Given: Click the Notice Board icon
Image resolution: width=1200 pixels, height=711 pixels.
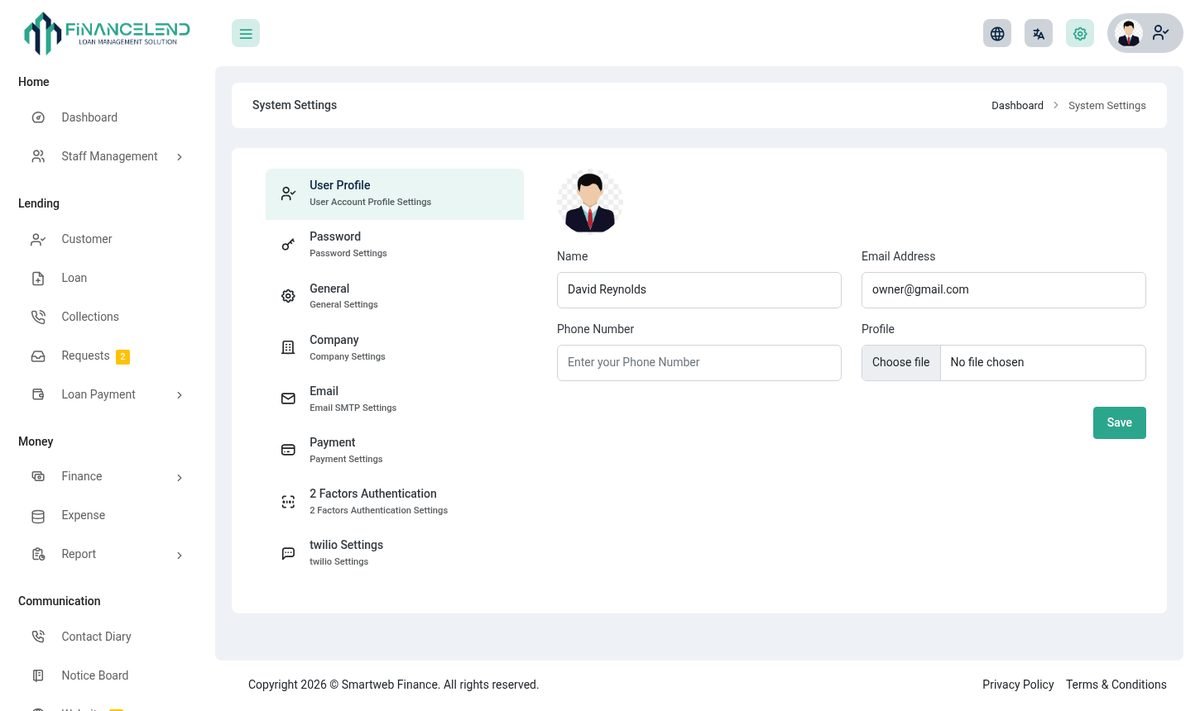Looking at the screenshot, I should pyautogui.click(x=38, y=676).
